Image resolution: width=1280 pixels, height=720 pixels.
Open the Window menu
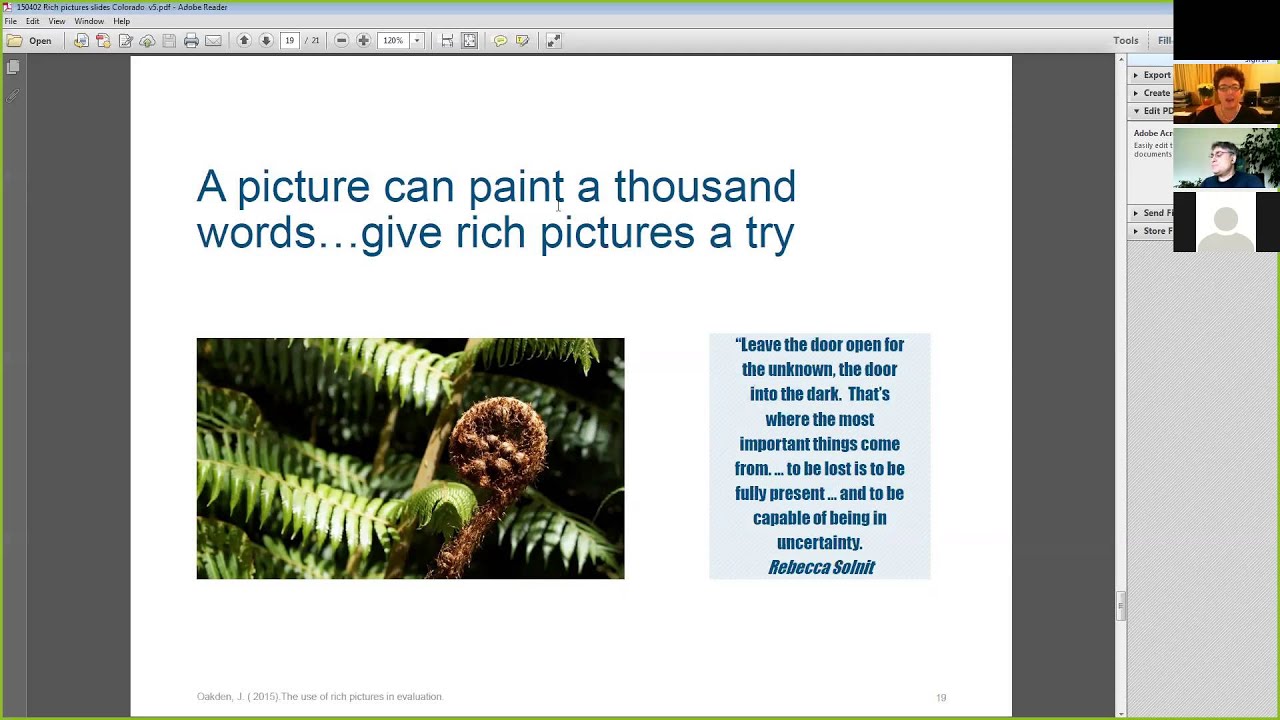point(89,21)
